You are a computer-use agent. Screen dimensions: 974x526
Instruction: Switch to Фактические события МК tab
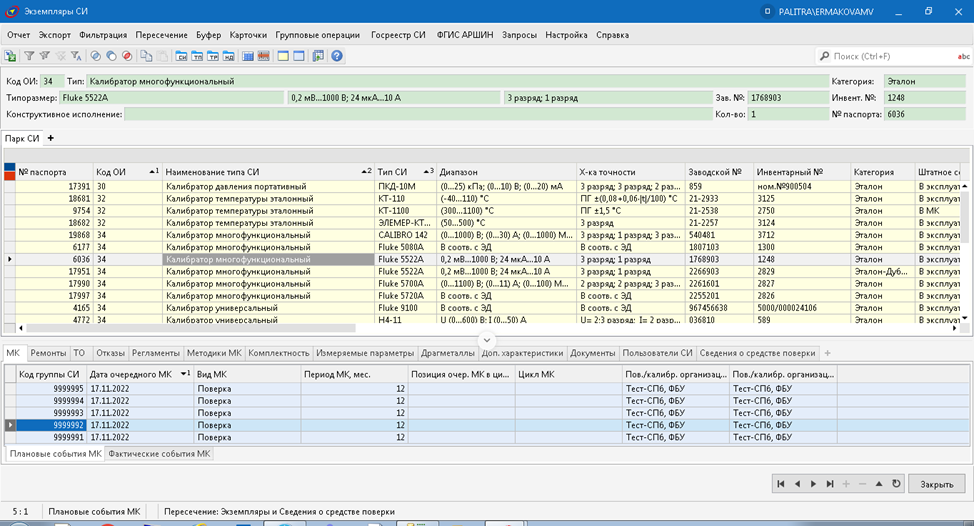point(159,453)
